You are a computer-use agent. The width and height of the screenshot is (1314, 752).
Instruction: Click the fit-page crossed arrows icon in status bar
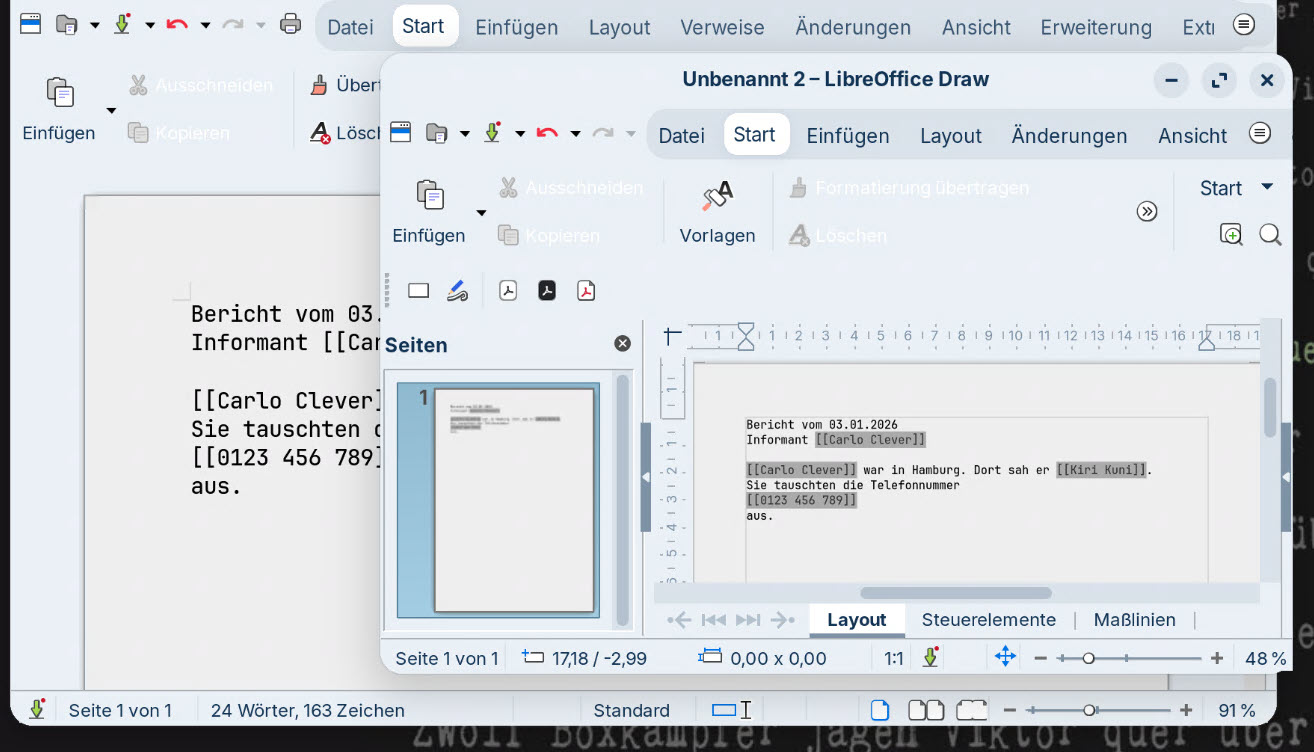click(x=1005, y=657)
